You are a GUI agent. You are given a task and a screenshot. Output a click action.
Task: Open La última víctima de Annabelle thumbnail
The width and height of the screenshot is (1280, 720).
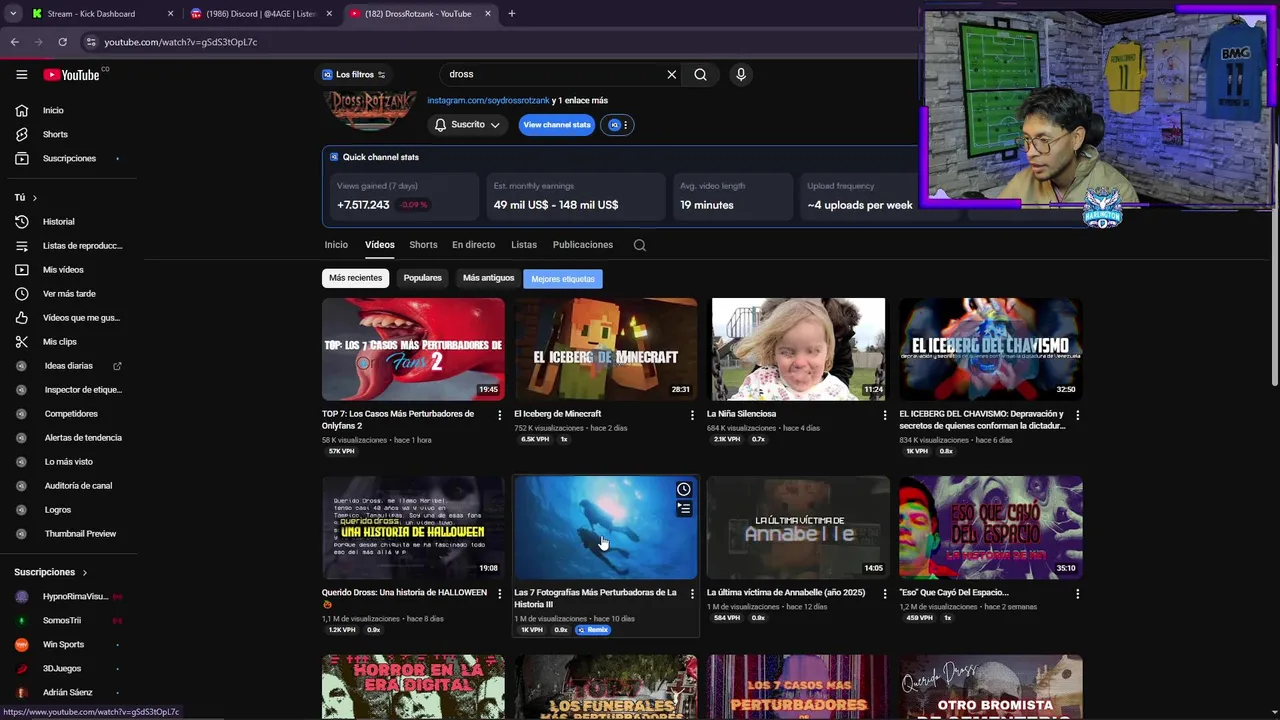click(798, 527)
